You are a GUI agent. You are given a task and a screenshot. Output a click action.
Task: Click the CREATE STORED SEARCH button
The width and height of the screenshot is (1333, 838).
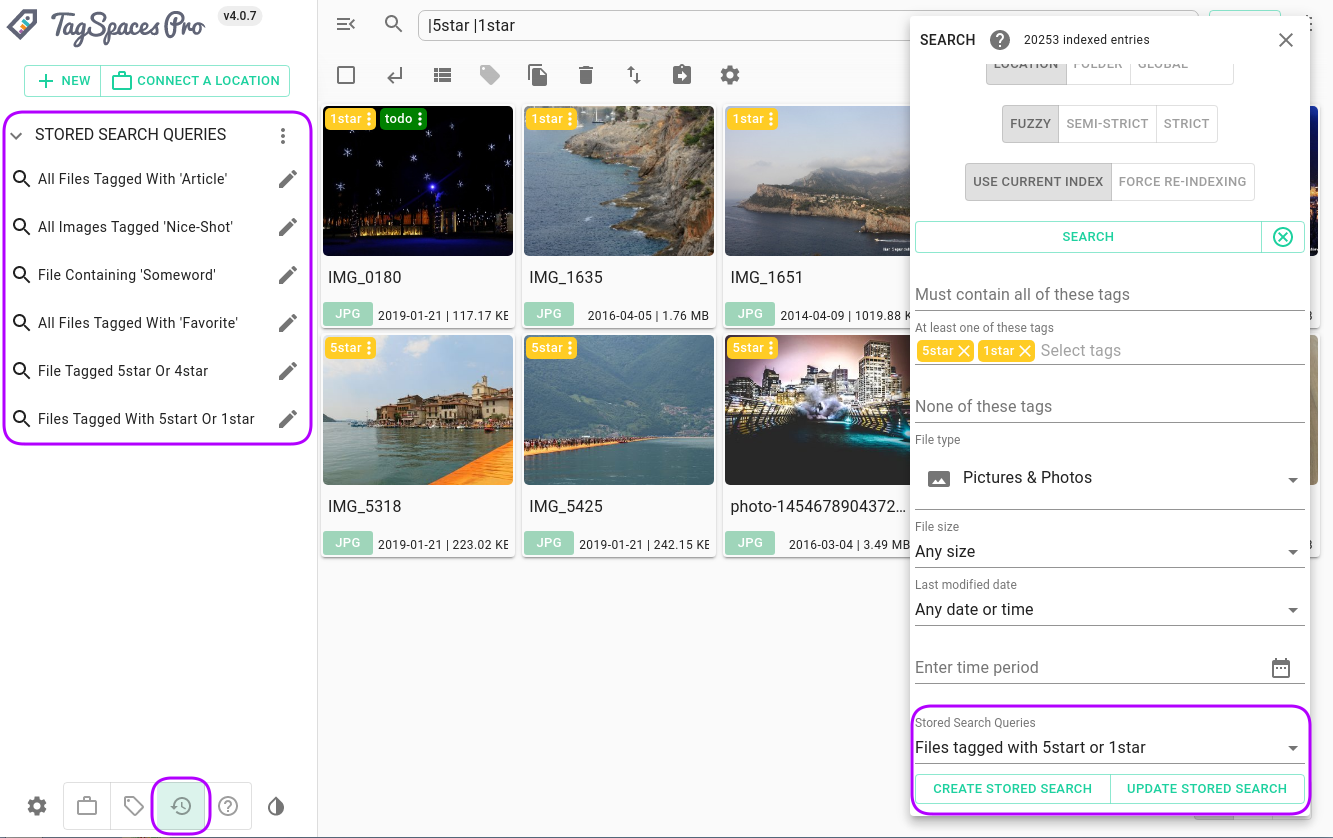pyautogui.click(x=1011, y=788)
